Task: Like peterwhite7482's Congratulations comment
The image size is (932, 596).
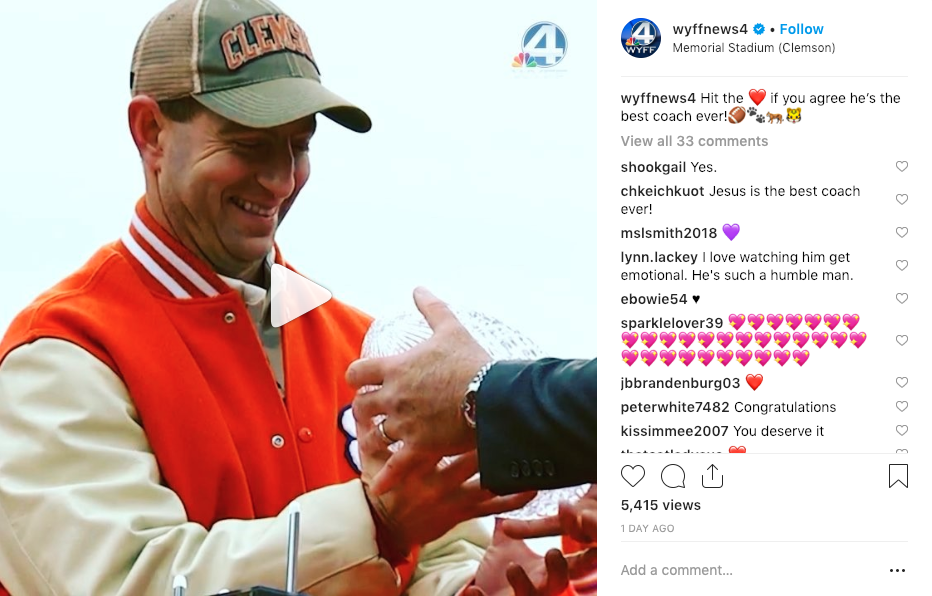Action: 902,406
